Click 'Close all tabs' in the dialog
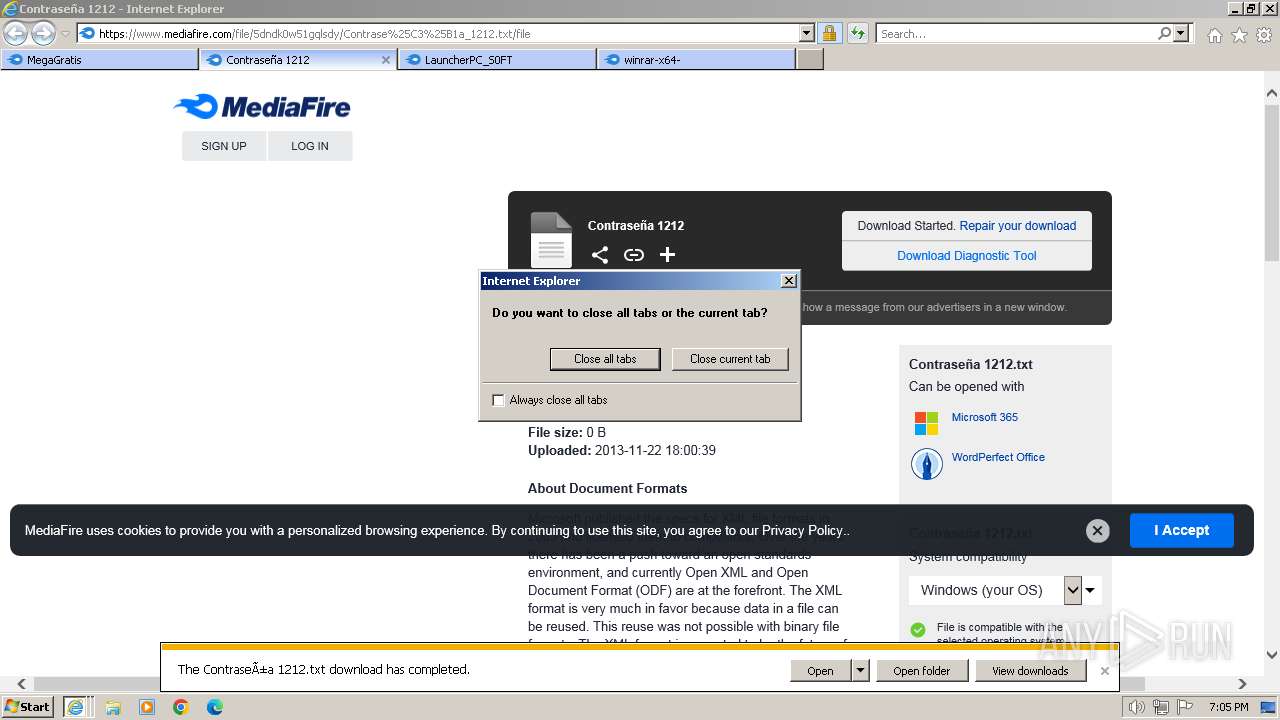1280x720 pixels. point(605,359)
